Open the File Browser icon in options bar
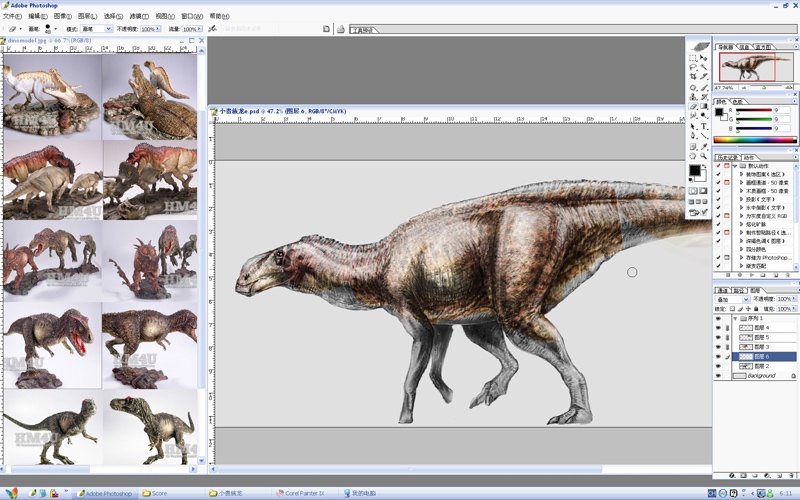Image resolution: width=800 pixels, height=500 pixels. click(341, 29)
